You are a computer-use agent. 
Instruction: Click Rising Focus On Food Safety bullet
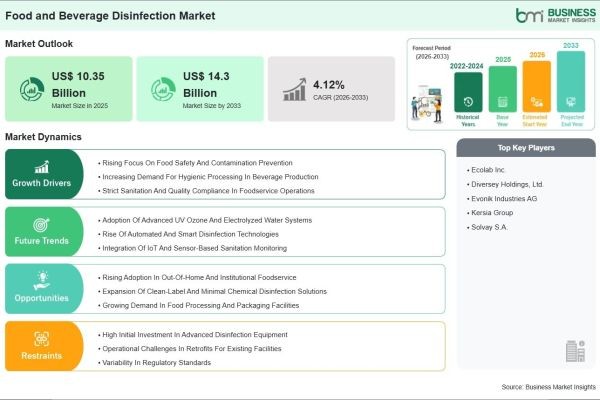point(197,163)
